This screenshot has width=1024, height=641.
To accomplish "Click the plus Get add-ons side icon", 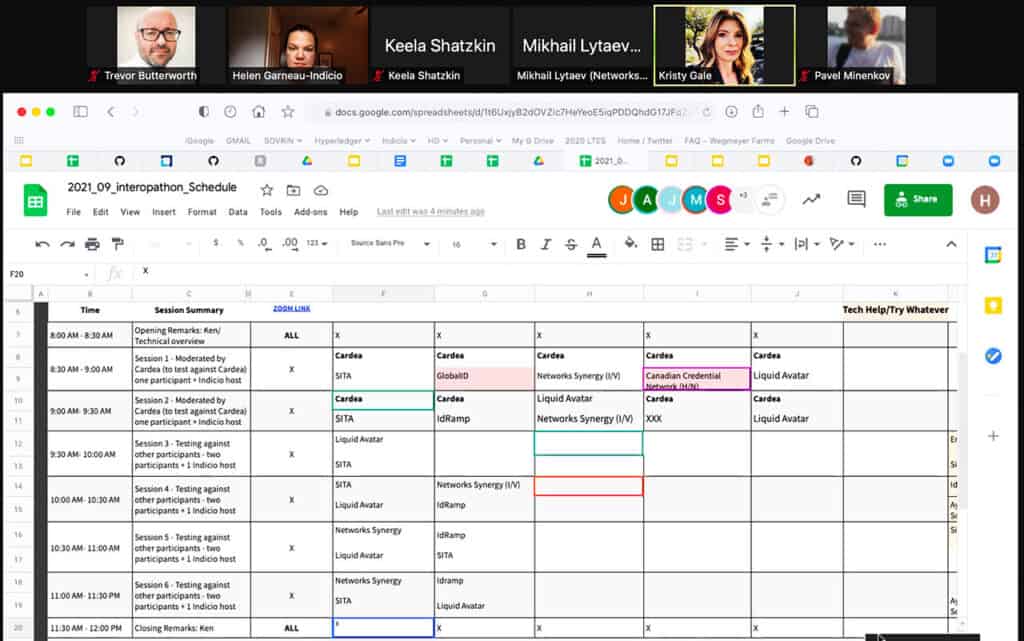I will (x=993, y=436).
